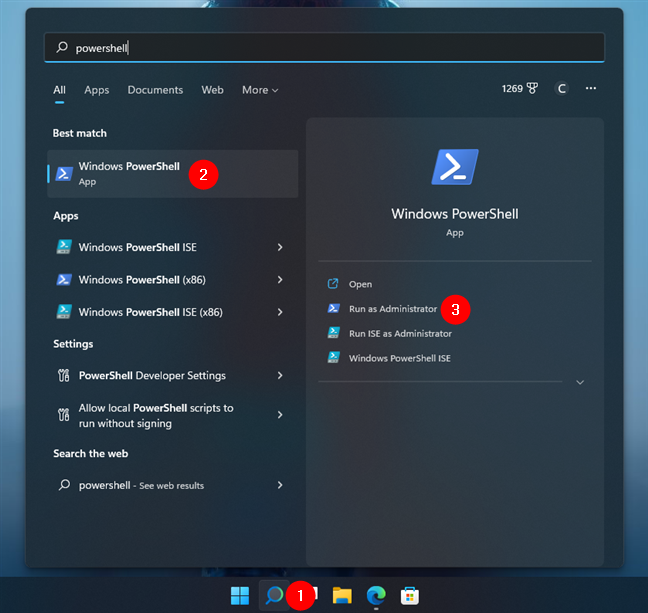Switch to the All tab
Viewport: 648px width, 613px height.
pos(59,90)
